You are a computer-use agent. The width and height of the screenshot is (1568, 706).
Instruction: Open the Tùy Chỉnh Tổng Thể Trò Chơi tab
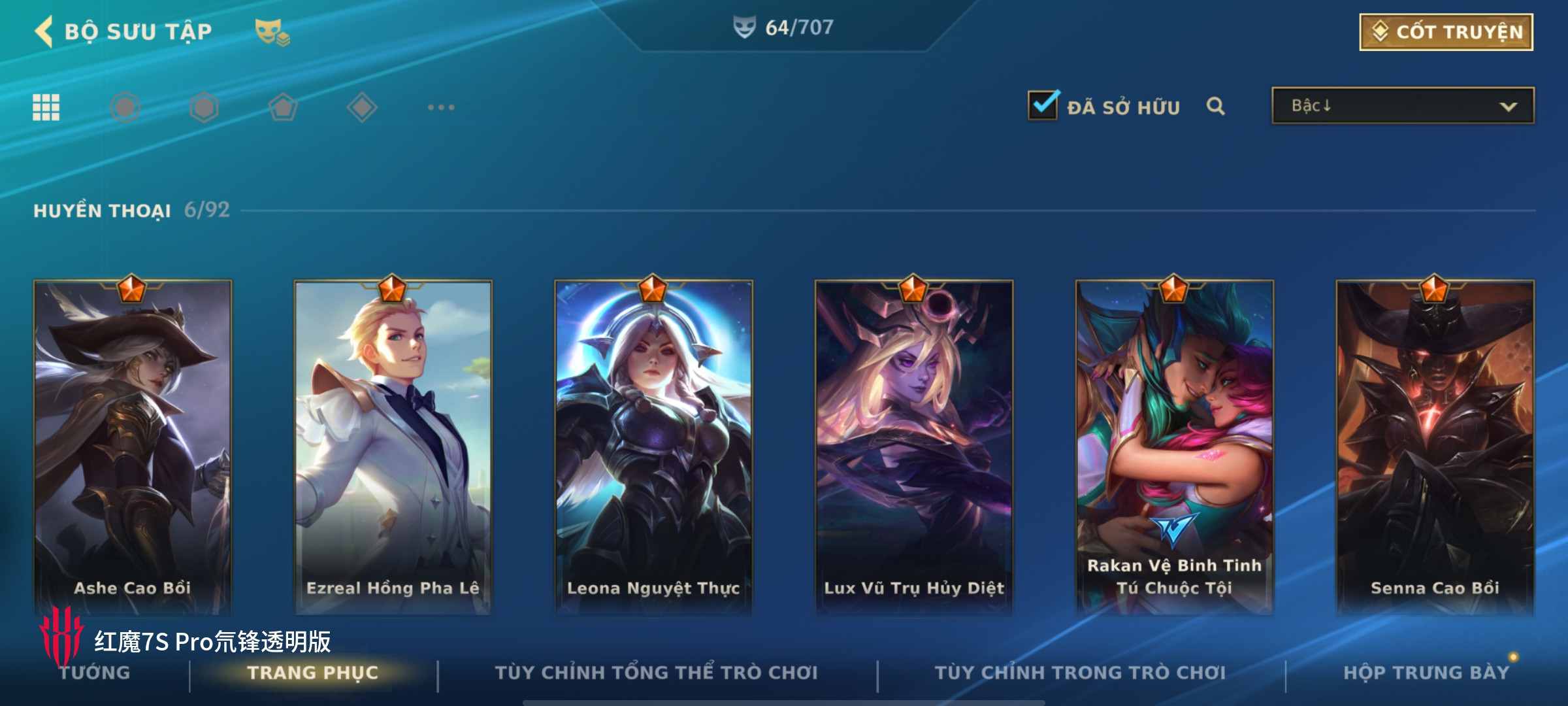(x=656, y=673)
